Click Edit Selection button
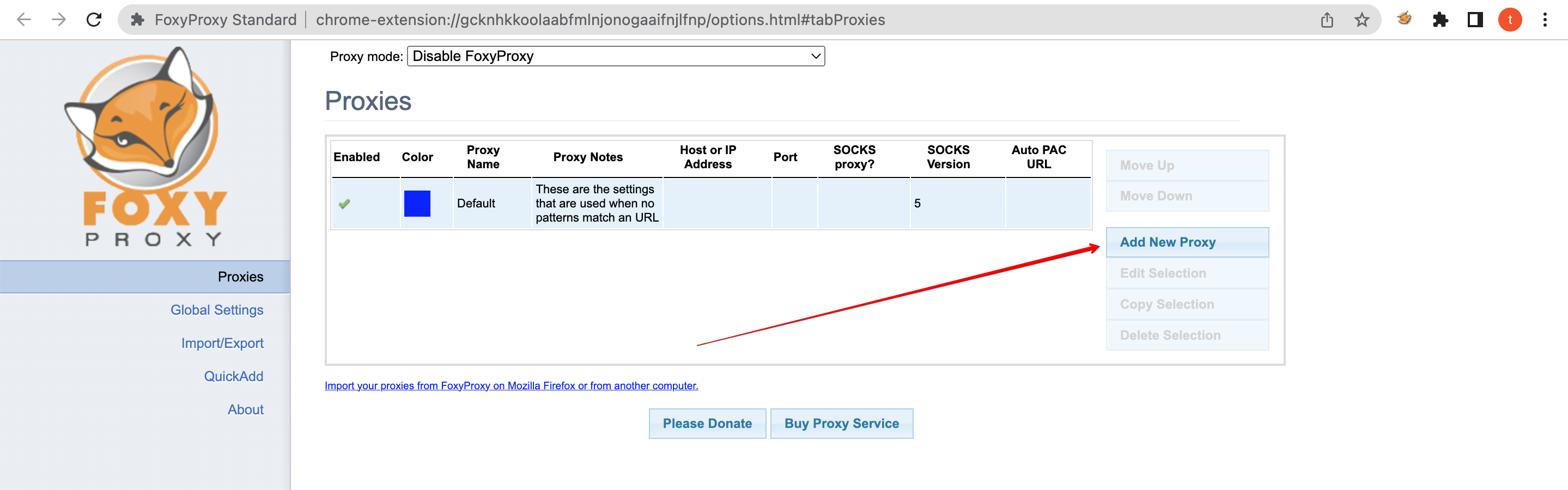 [x=1187, y=273]
